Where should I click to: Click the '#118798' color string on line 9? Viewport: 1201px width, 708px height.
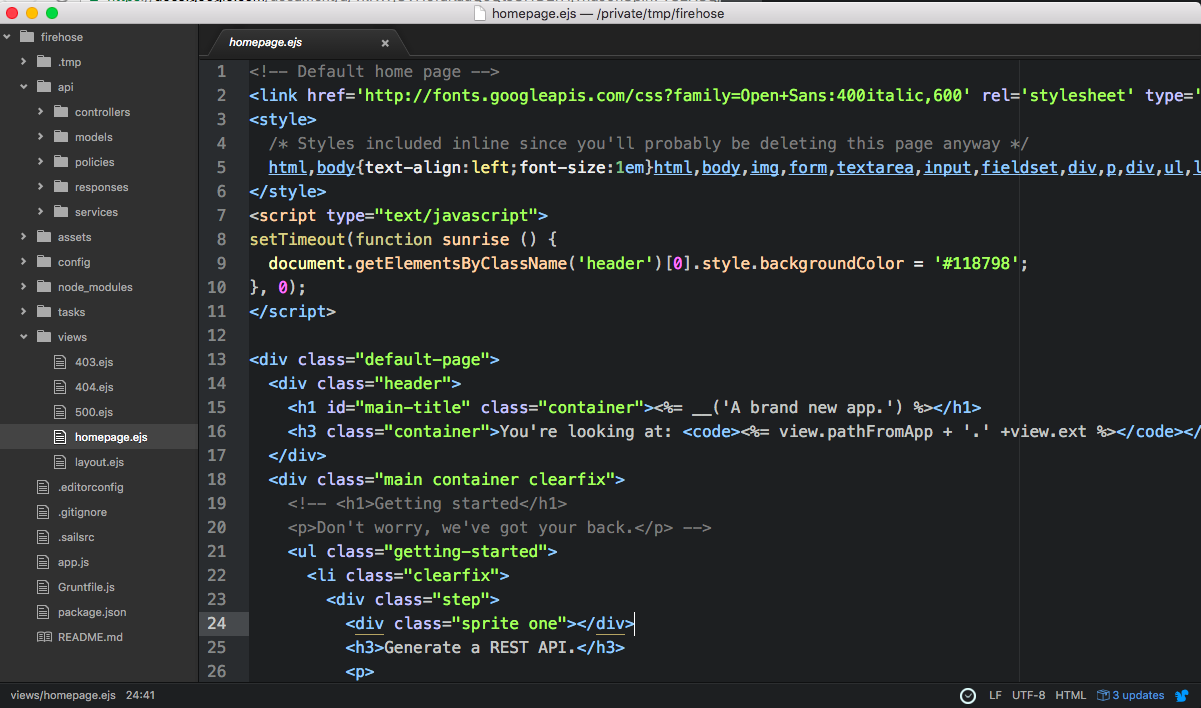(976, 263)
